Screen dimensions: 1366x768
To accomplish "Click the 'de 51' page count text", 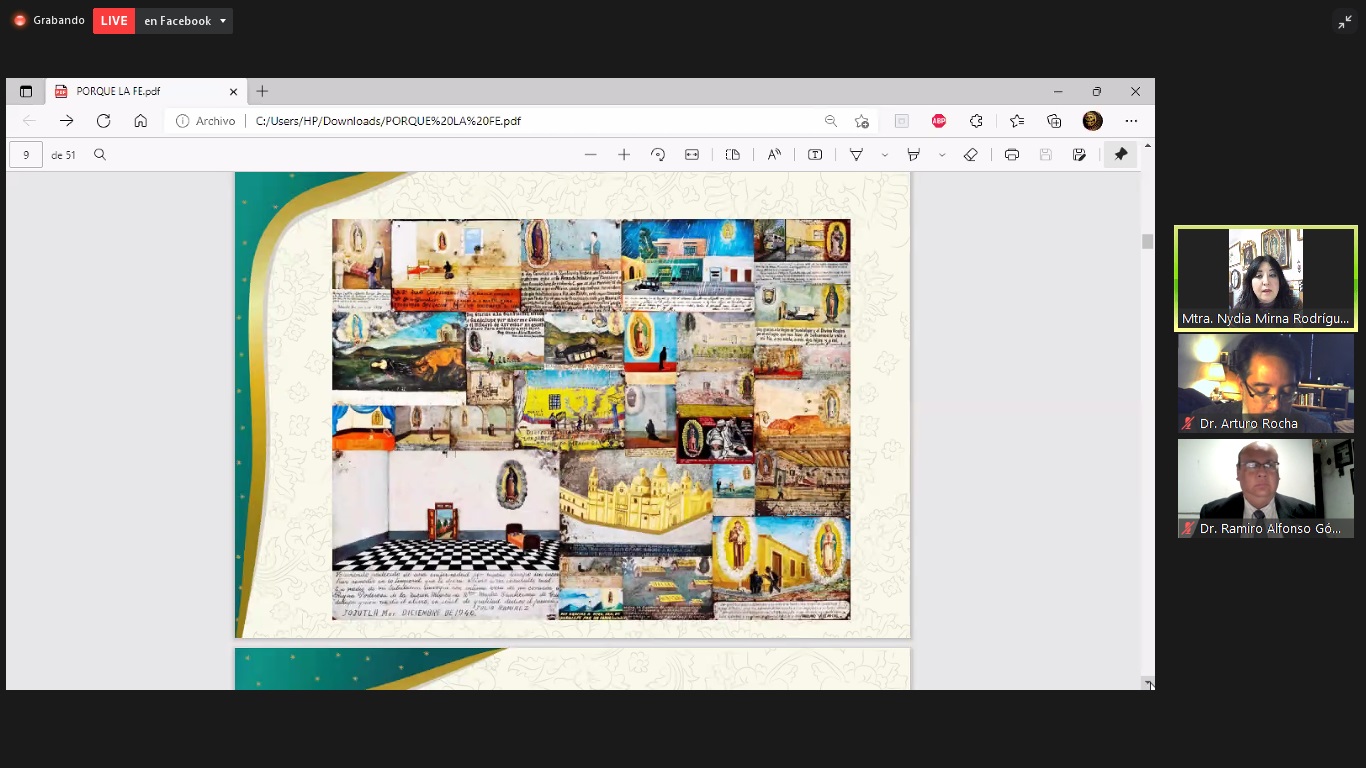I will click(64, 155).
